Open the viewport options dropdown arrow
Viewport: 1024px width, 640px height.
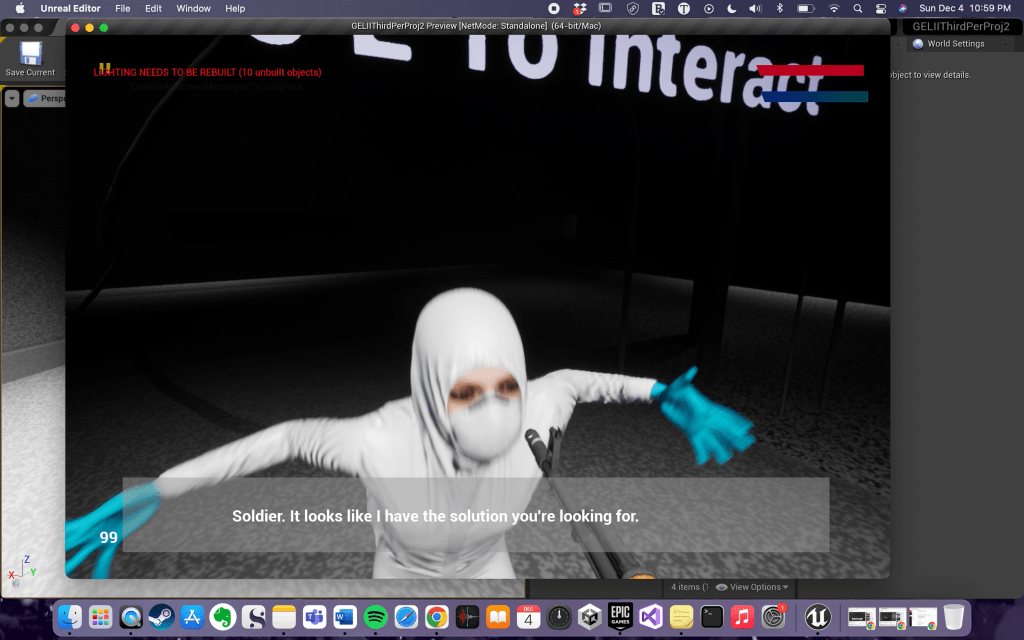coord(12,98)
